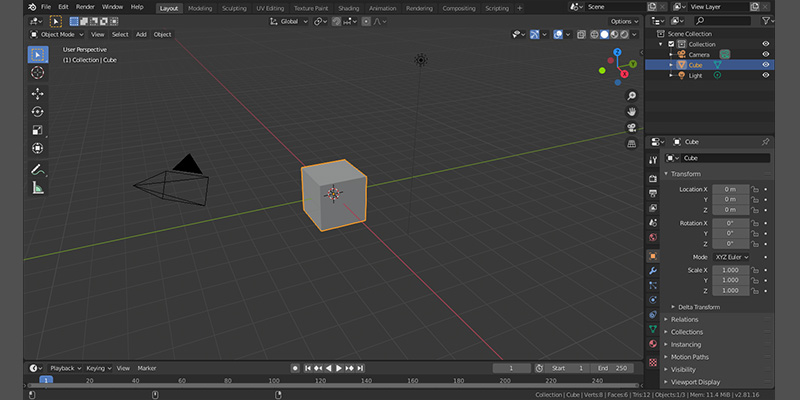
Task: Click the play animation button
Action: click(x=339, y=368)
